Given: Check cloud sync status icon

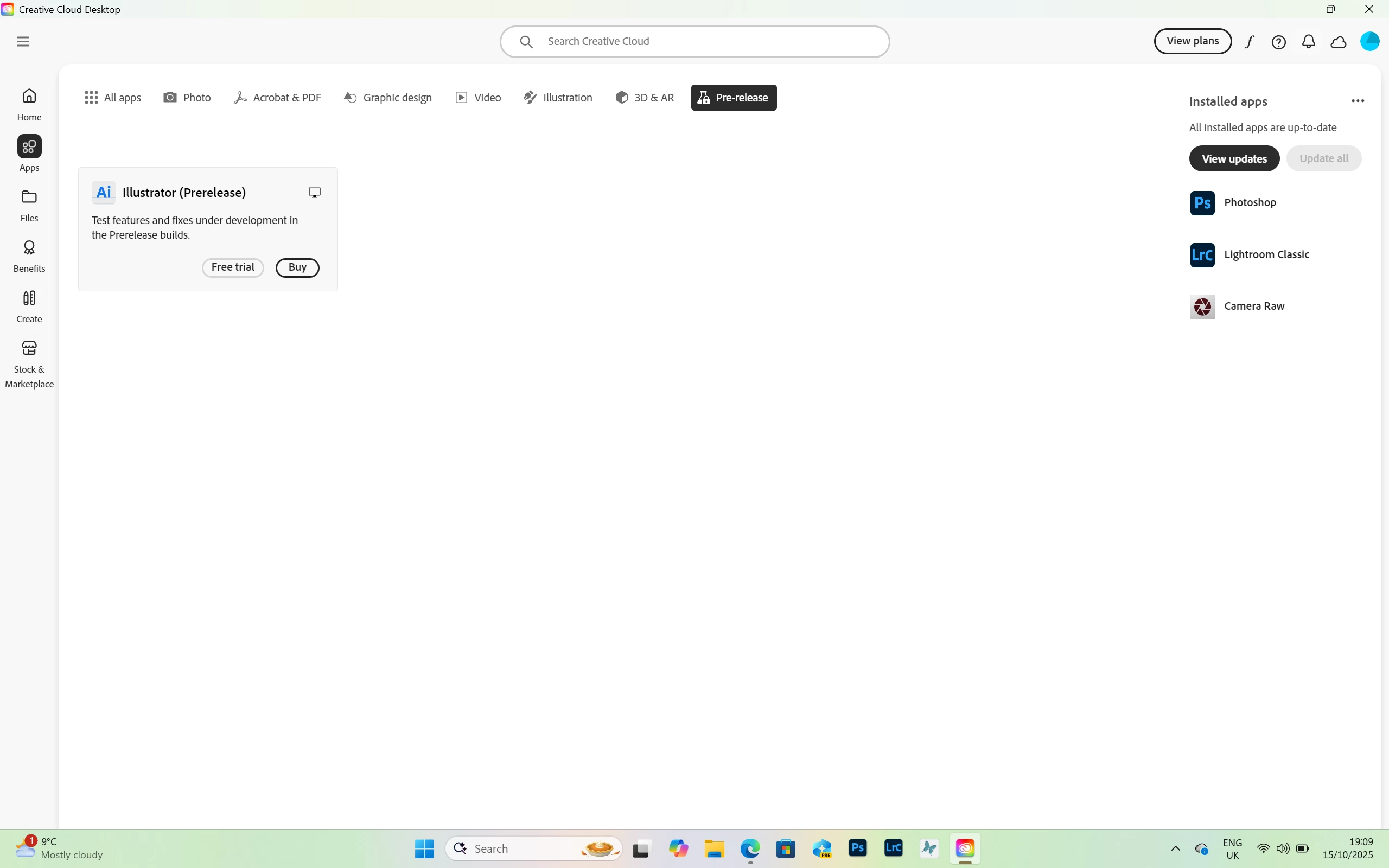Looking at the screenshot, I should pos(1339,42).
